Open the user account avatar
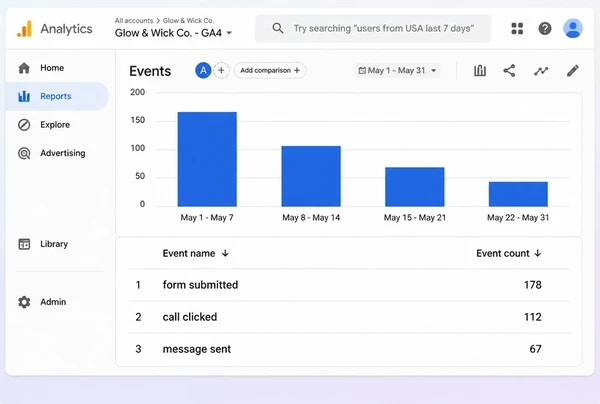The width and height of the screenshot is (600, 404). [x=573, y=28]
